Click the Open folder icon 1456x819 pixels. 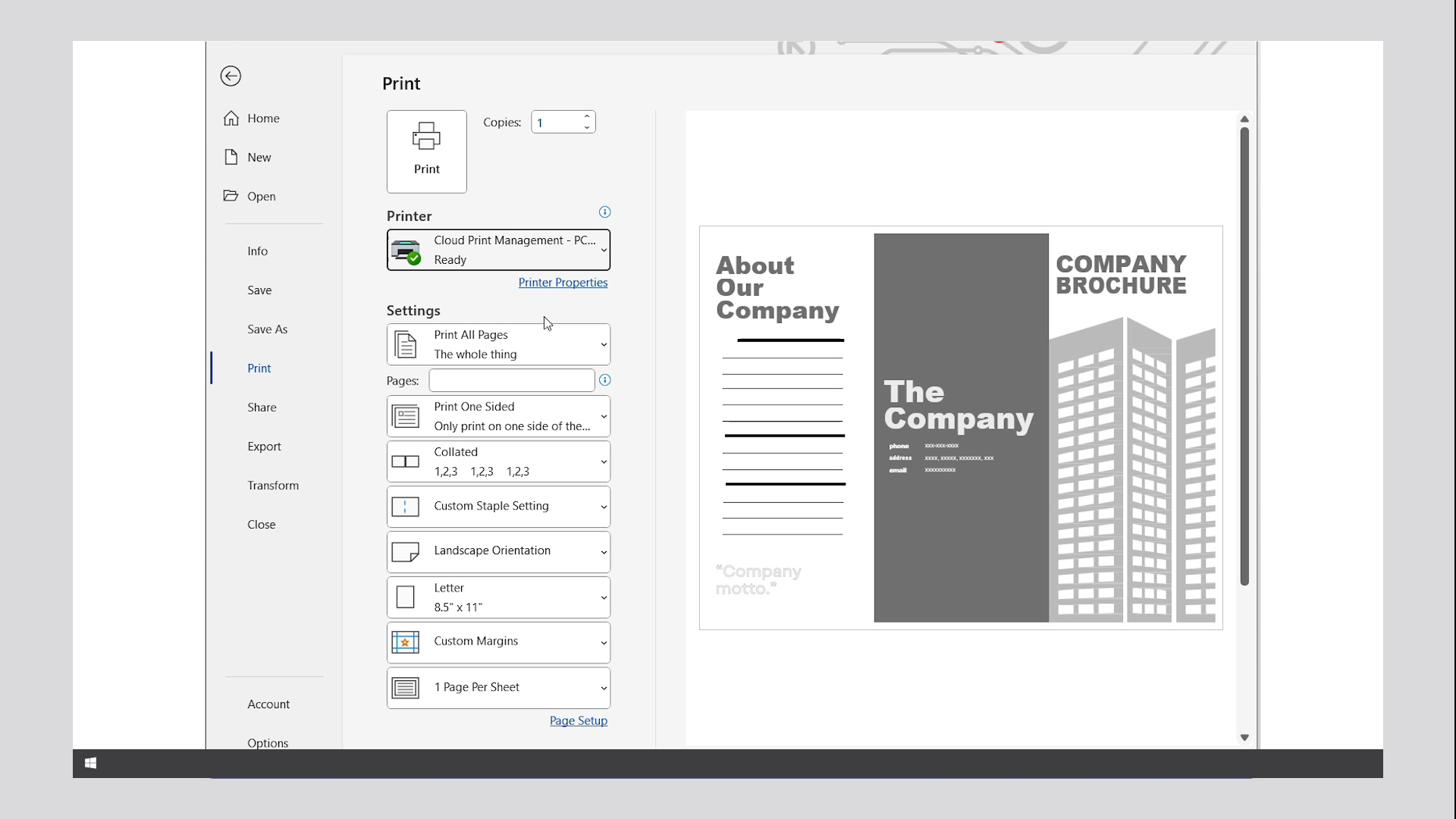point(231,196)
